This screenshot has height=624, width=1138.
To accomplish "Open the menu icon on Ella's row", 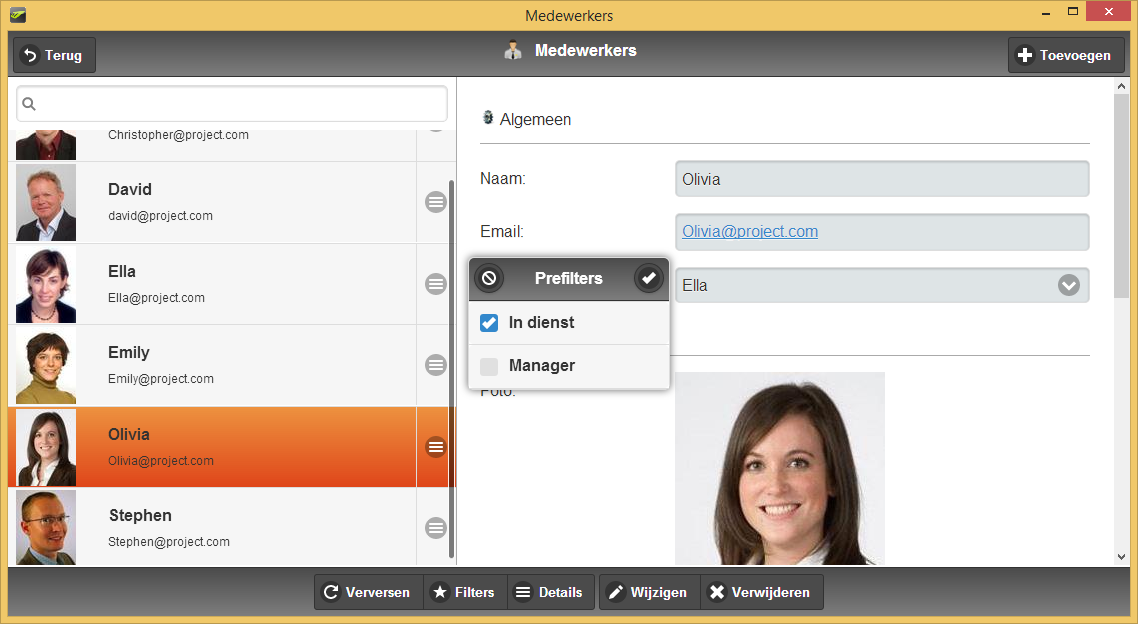I will 436,284.
